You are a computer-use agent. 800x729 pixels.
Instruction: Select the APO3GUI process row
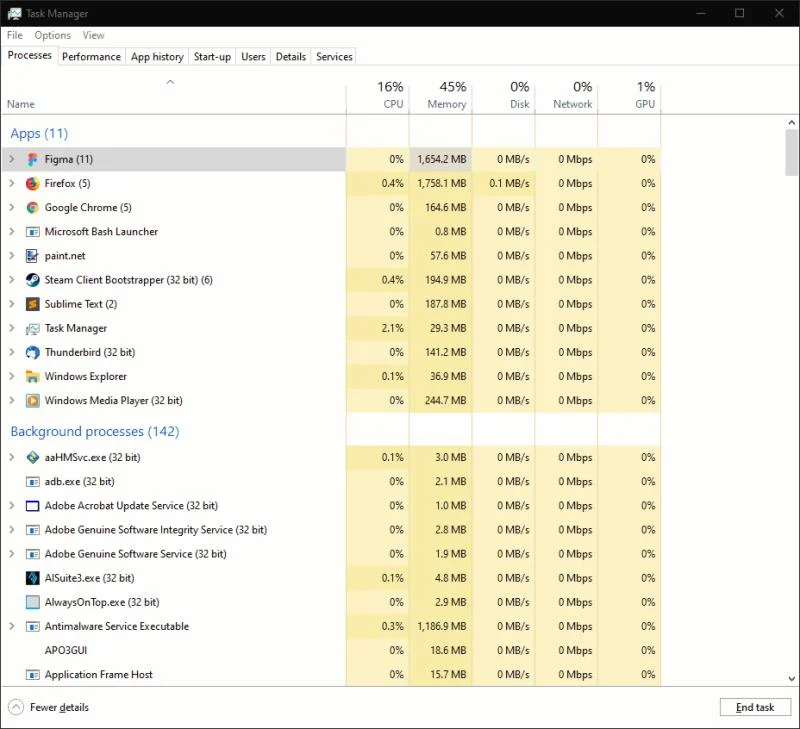331,650
